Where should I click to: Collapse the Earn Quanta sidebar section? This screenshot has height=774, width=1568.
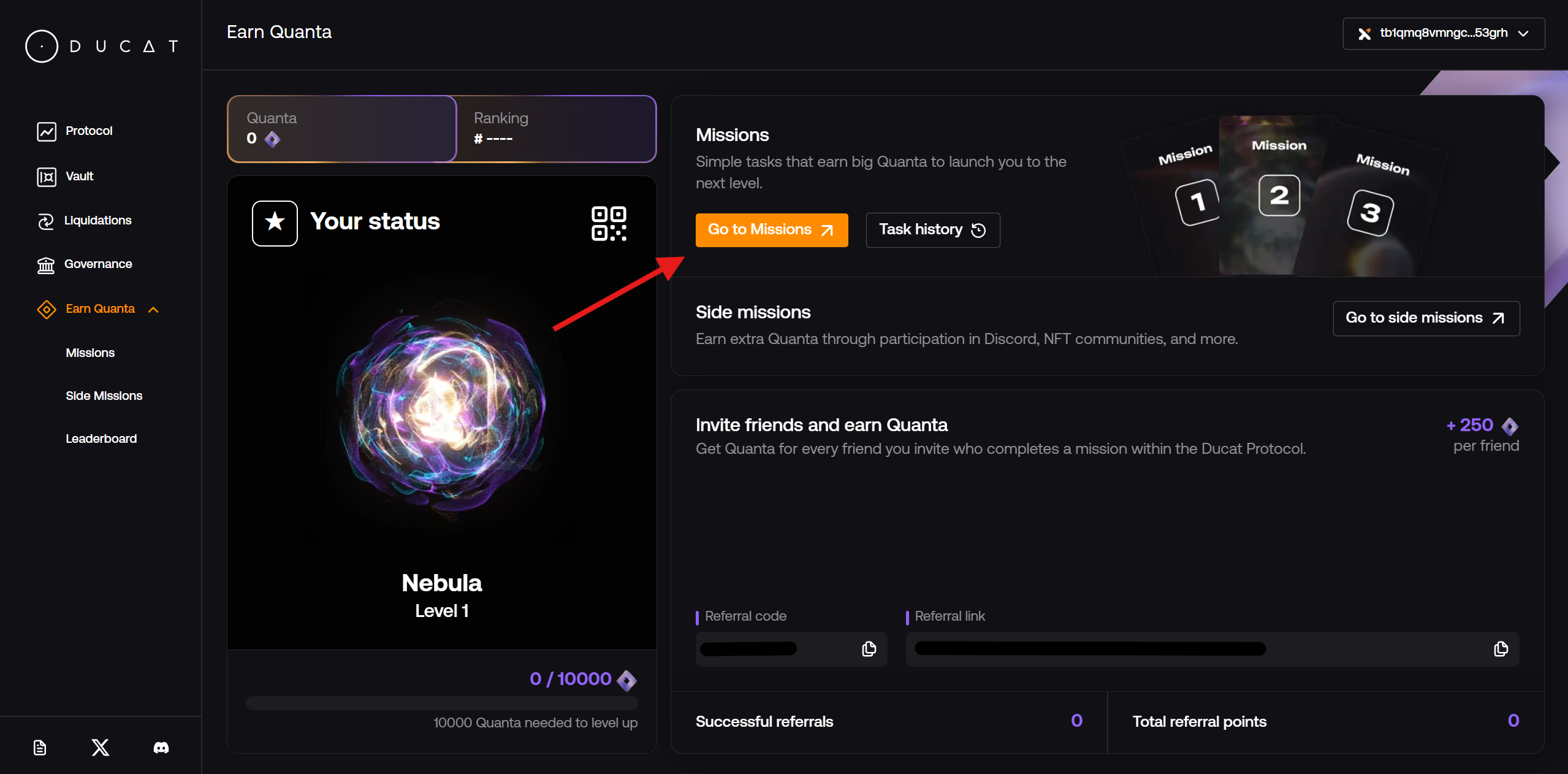coord(153,310)
